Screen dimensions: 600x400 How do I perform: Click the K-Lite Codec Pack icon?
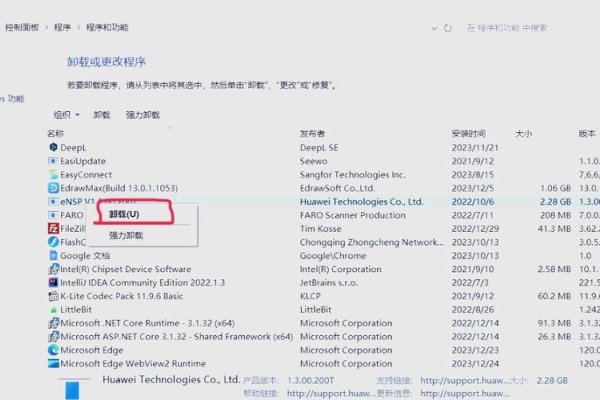pos(53,296)
